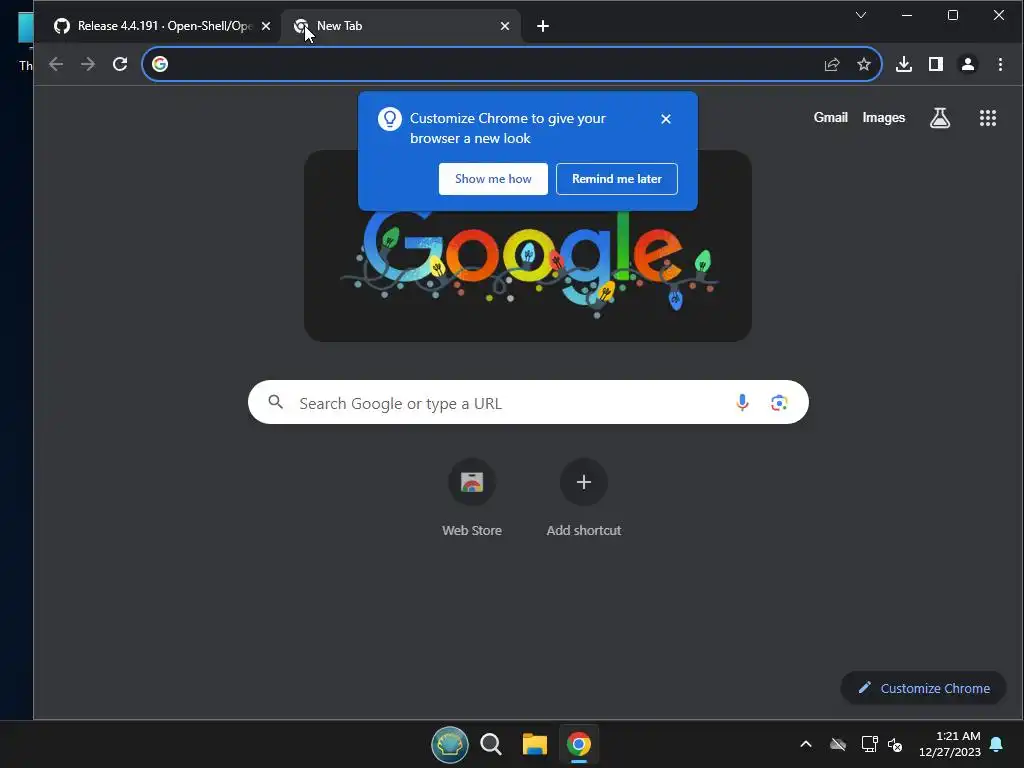Close the Open-Shell release tab

coord(265,26)
